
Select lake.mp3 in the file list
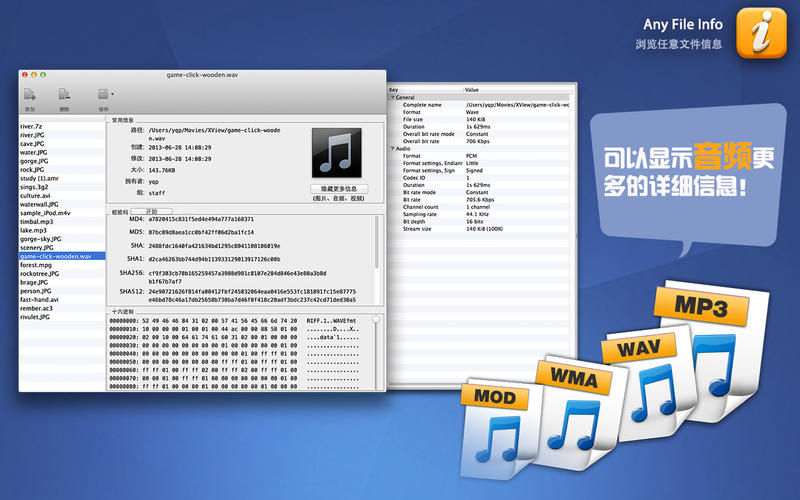62,230
